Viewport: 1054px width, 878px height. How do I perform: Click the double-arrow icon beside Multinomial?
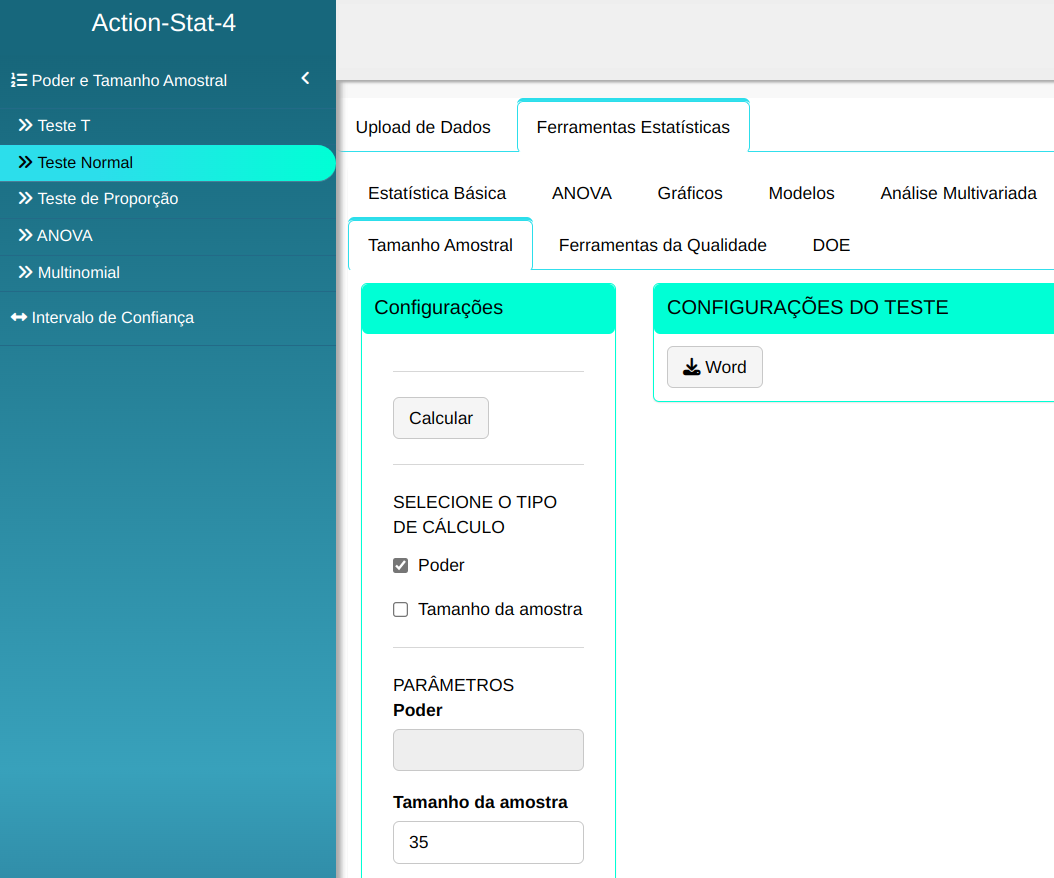click(26, 272)
